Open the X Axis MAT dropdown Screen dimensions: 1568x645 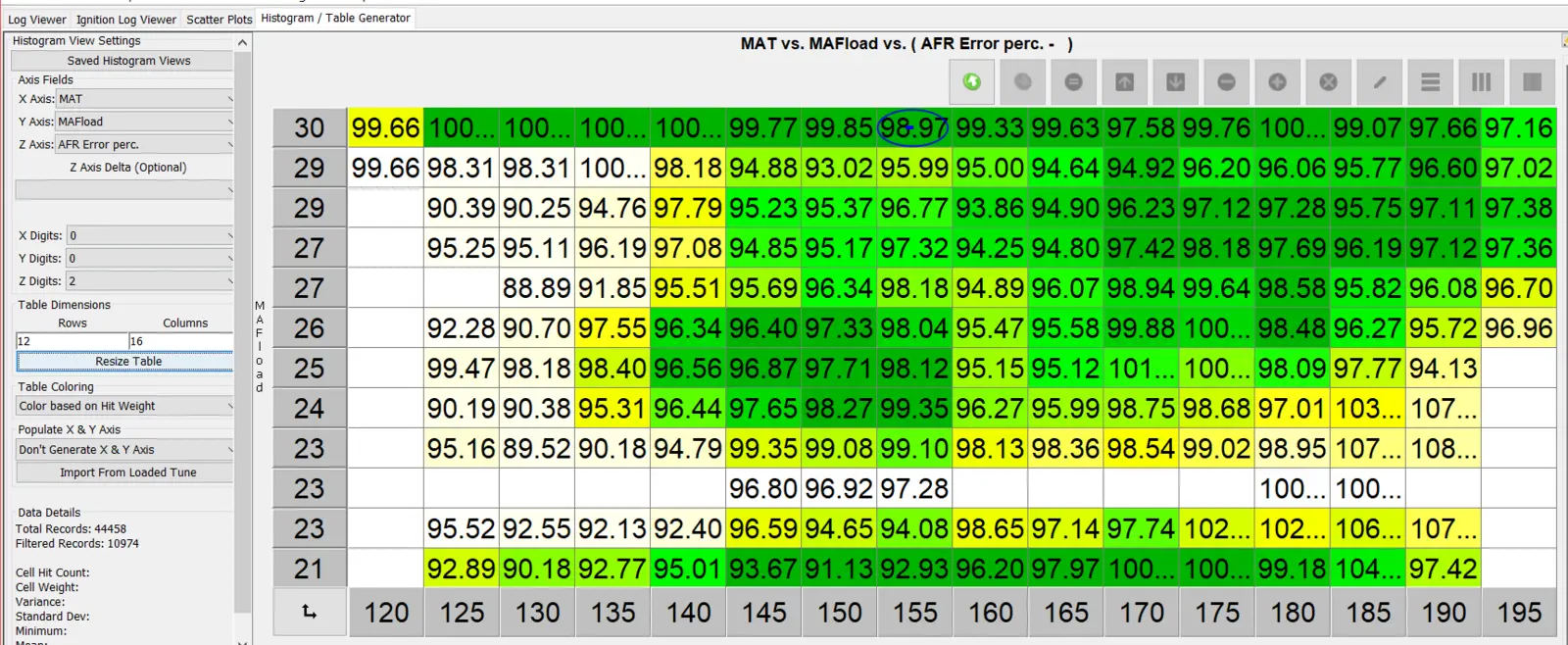click(145, 99)
